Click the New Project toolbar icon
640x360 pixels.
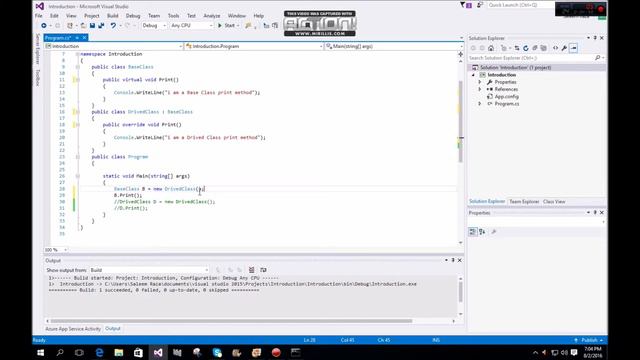(70, 25)
